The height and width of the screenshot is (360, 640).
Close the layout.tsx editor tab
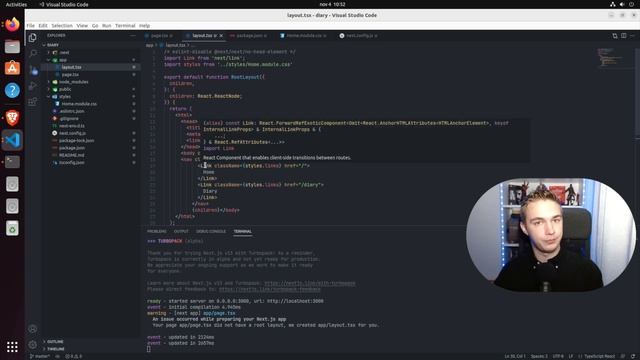coord(221,36)
